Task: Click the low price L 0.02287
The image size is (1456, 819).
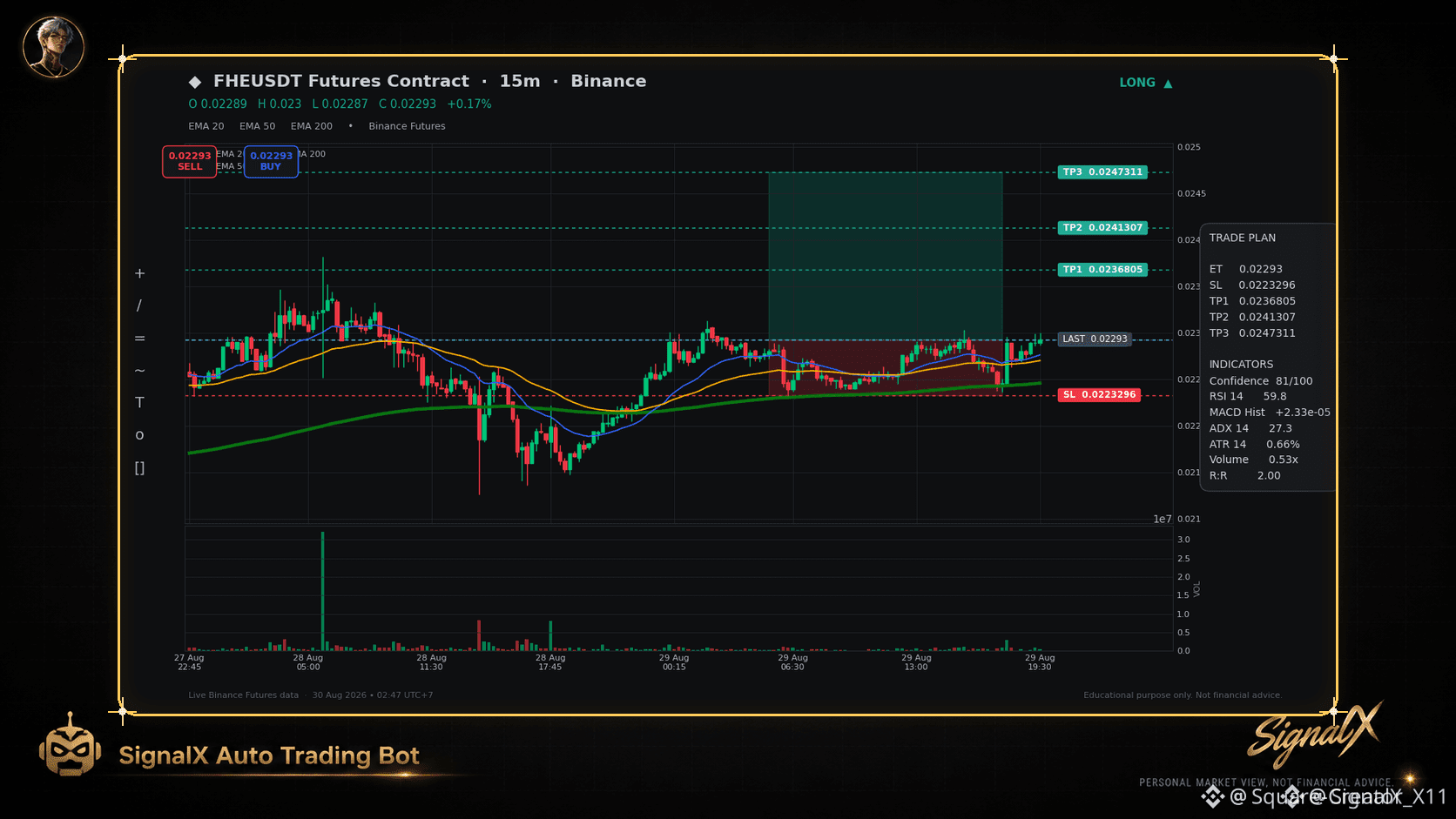Action: pos(340,104)
